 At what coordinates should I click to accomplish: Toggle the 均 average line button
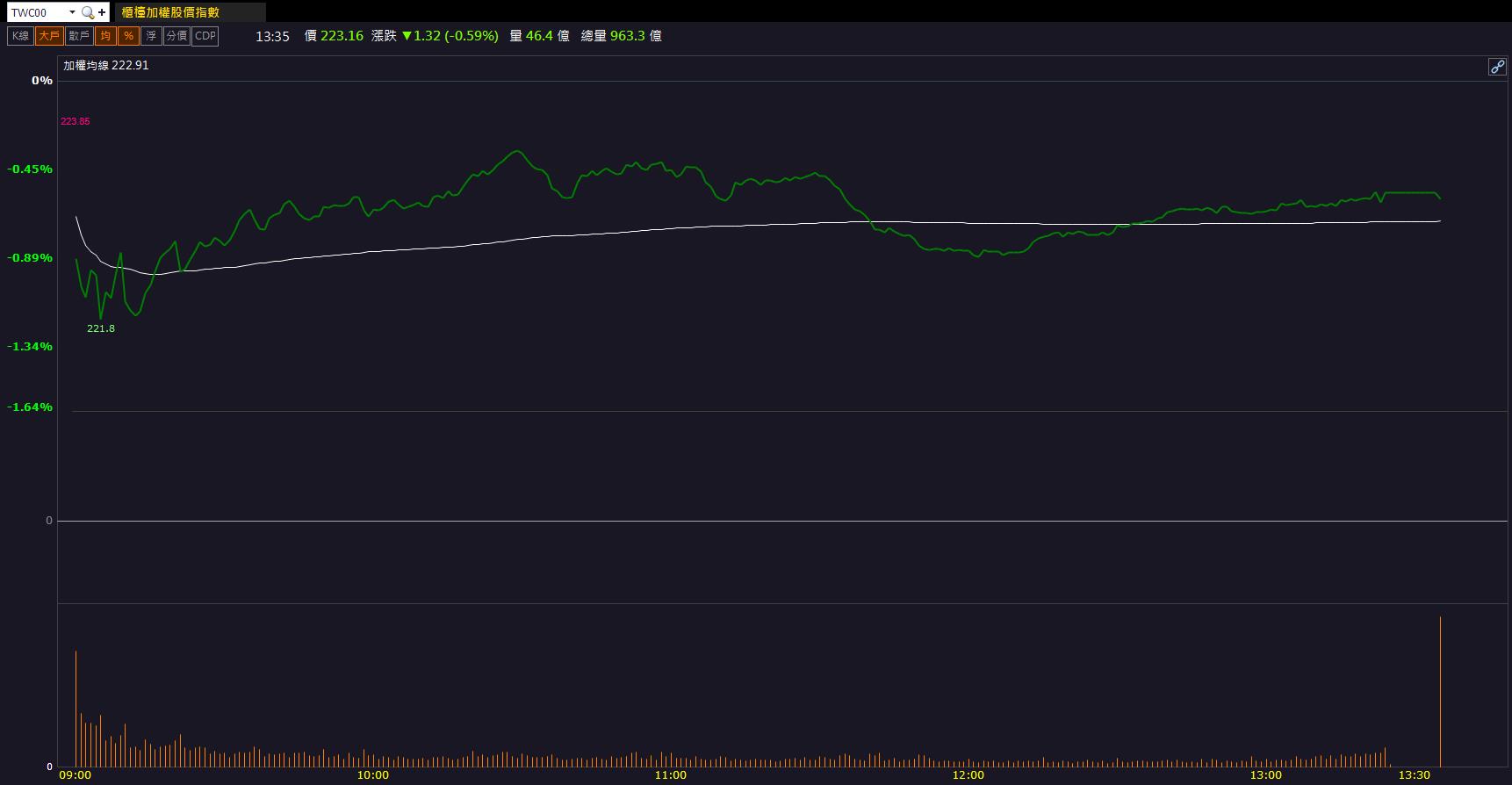pyautogui.click(x=105, y=36)
